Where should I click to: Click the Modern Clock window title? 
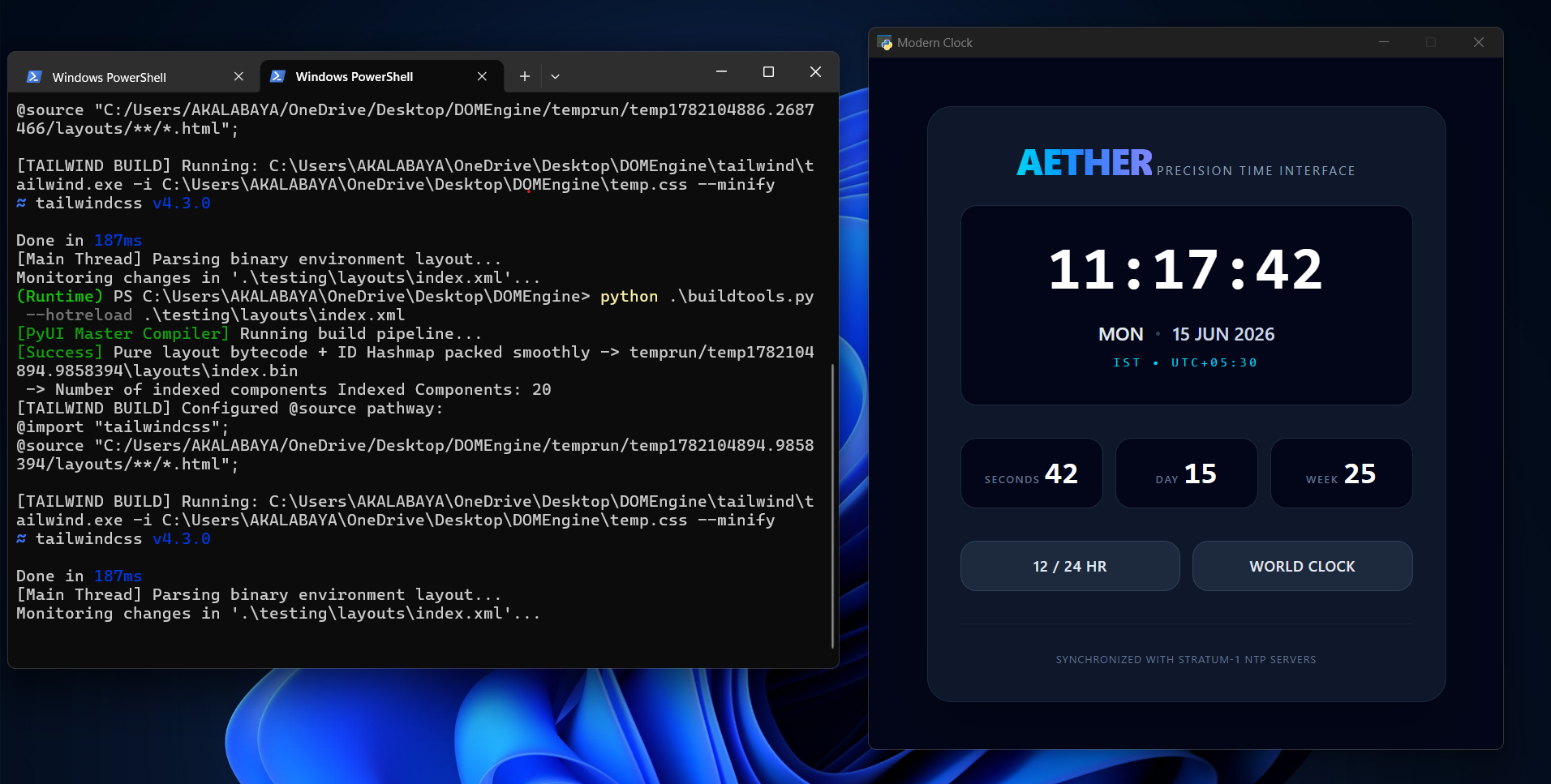tap(934, 43)
